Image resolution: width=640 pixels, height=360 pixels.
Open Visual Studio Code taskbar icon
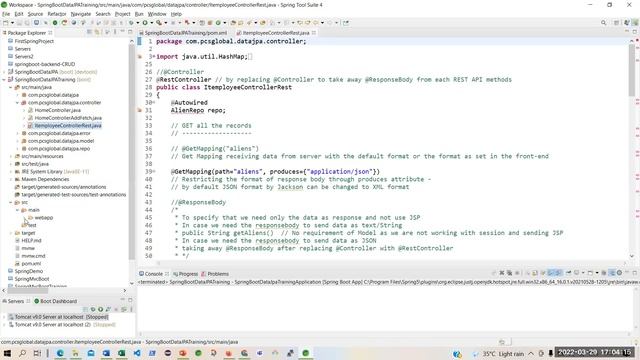tap(137, 353)
